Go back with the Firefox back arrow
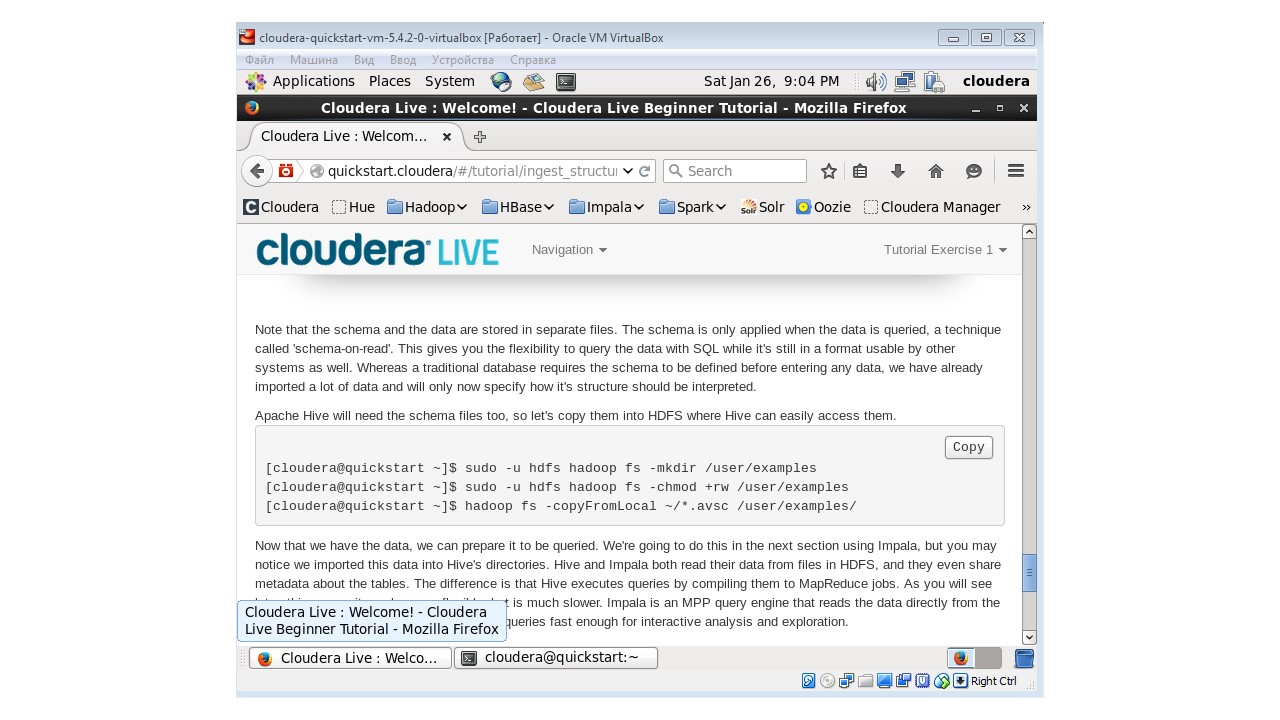The image size is (1280, 720). click(x=257, y=171)
